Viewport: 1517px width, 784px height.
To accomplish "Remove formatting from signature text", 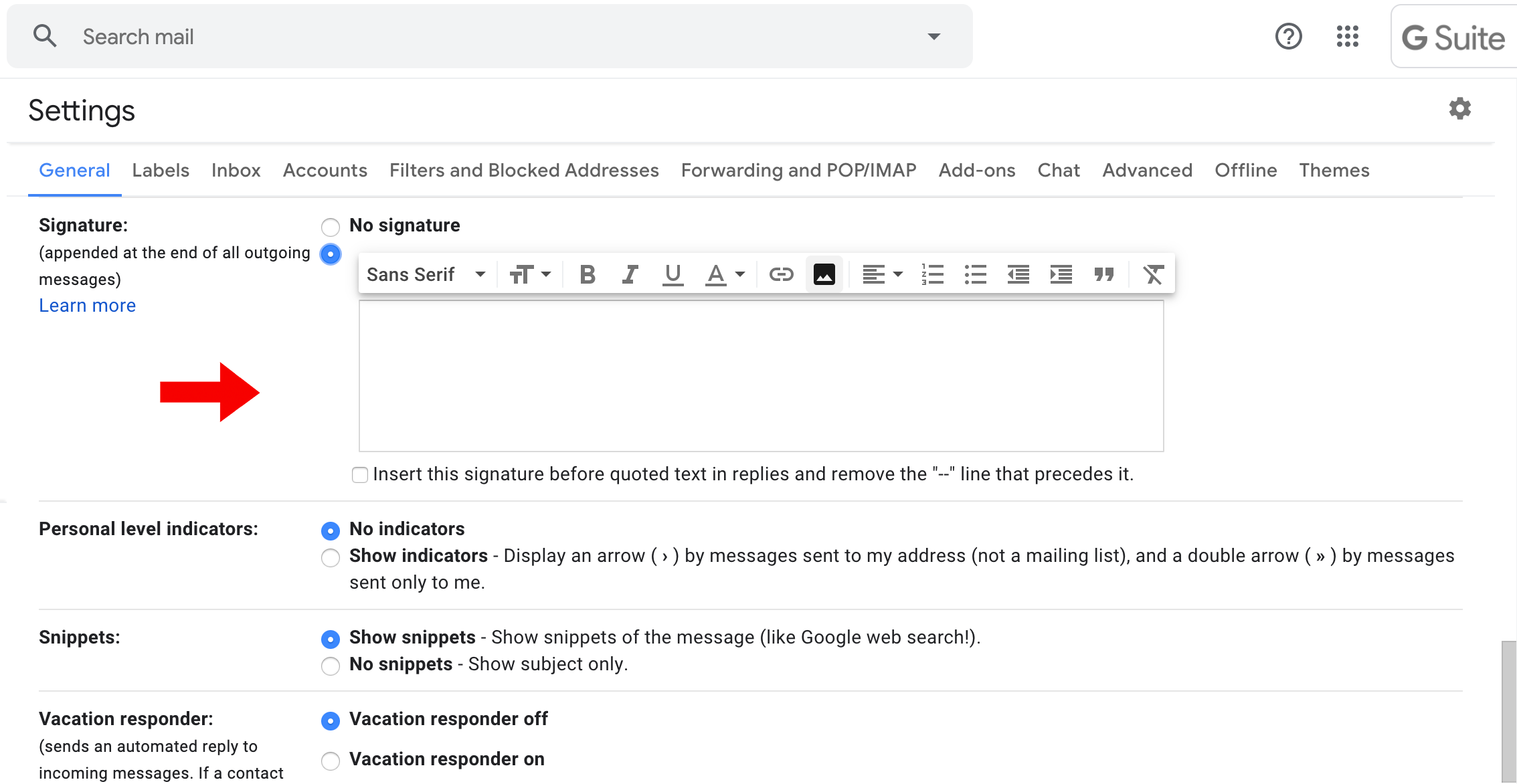I will pos(1153,275).
